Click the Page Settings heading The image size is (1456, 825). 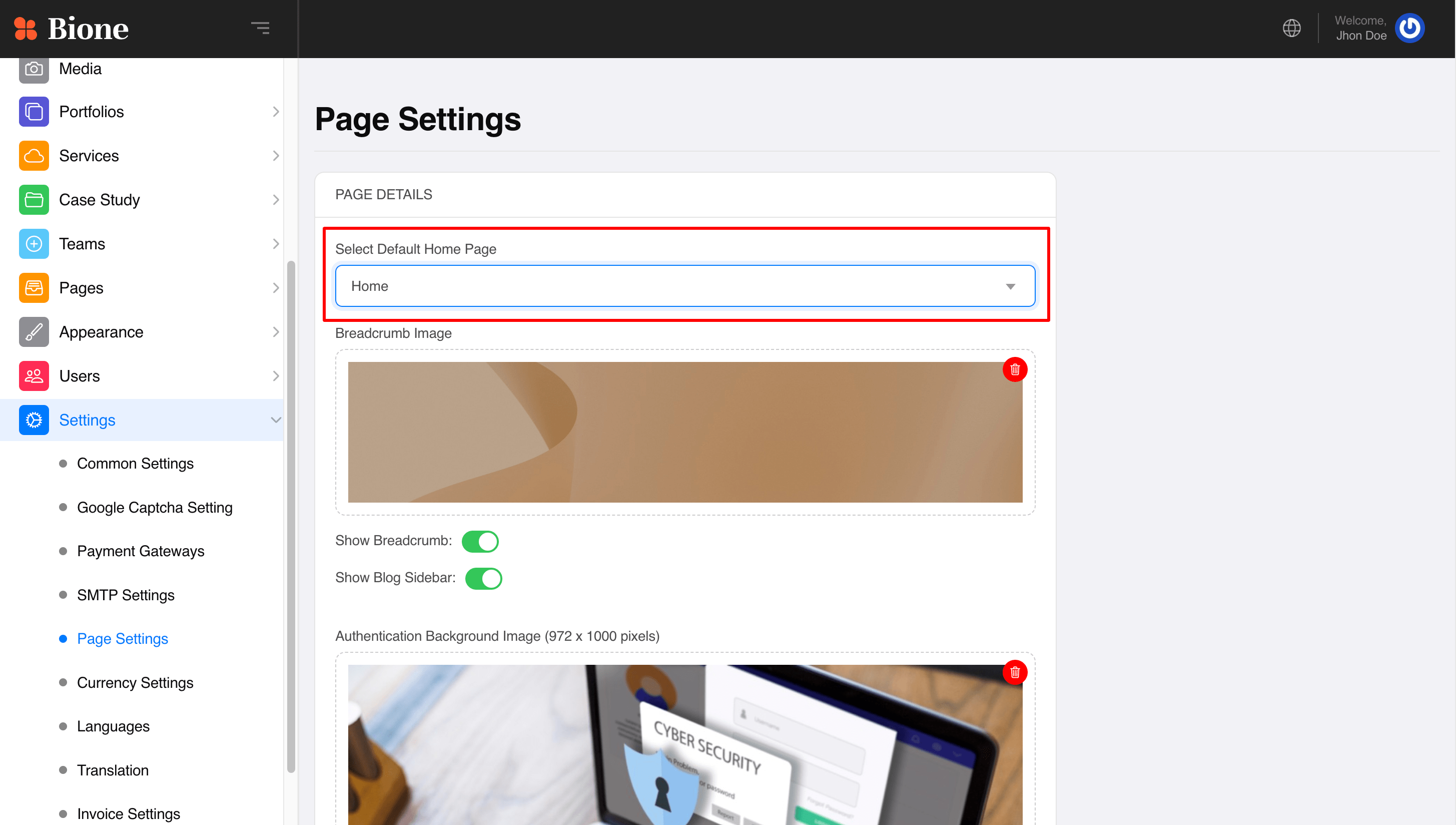click(x=418, y=119)
